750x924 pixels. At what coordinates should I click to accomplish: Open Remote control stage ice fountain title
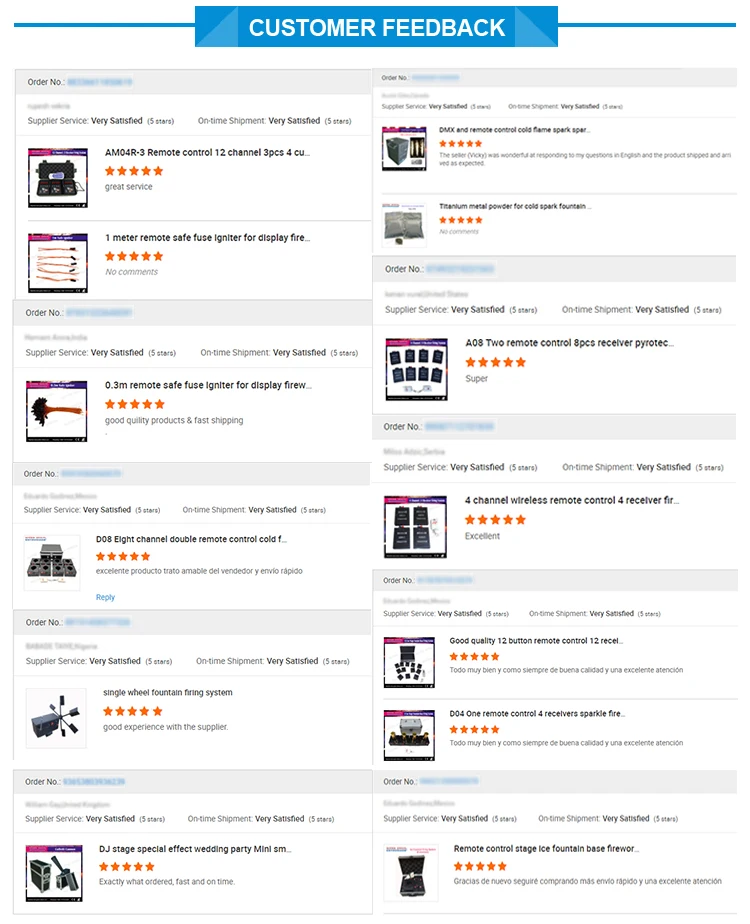(x=546, y=848)
